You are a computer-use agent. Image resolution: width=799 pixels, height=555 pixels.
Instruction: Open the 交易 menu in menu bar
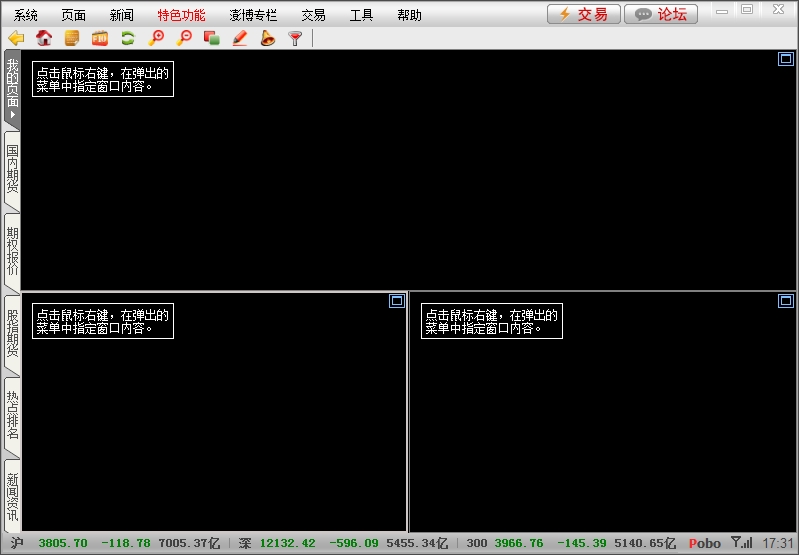coord(313,15)
